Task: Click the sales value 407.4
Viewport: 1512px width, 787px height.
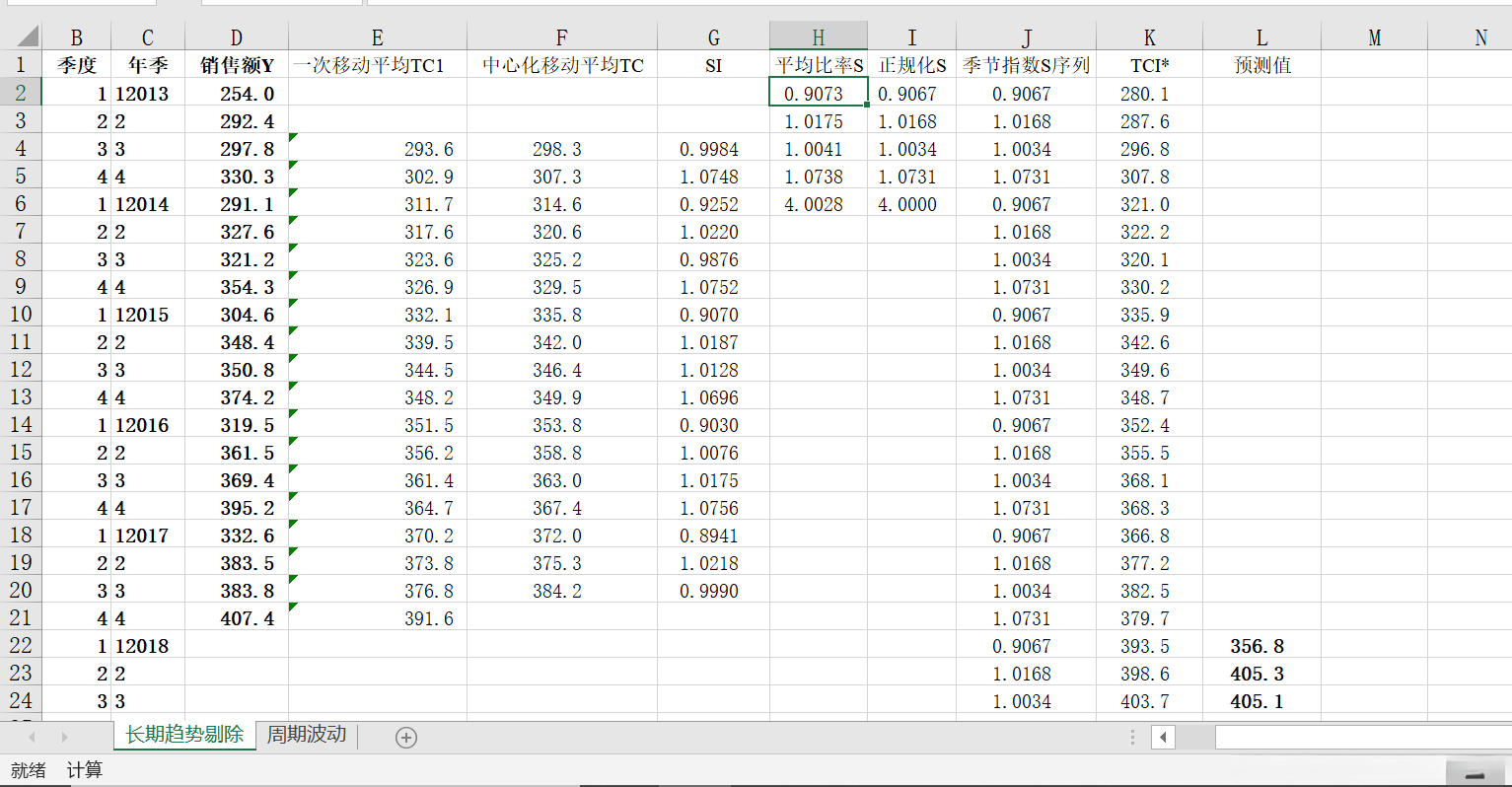Action: click(237, 617)
